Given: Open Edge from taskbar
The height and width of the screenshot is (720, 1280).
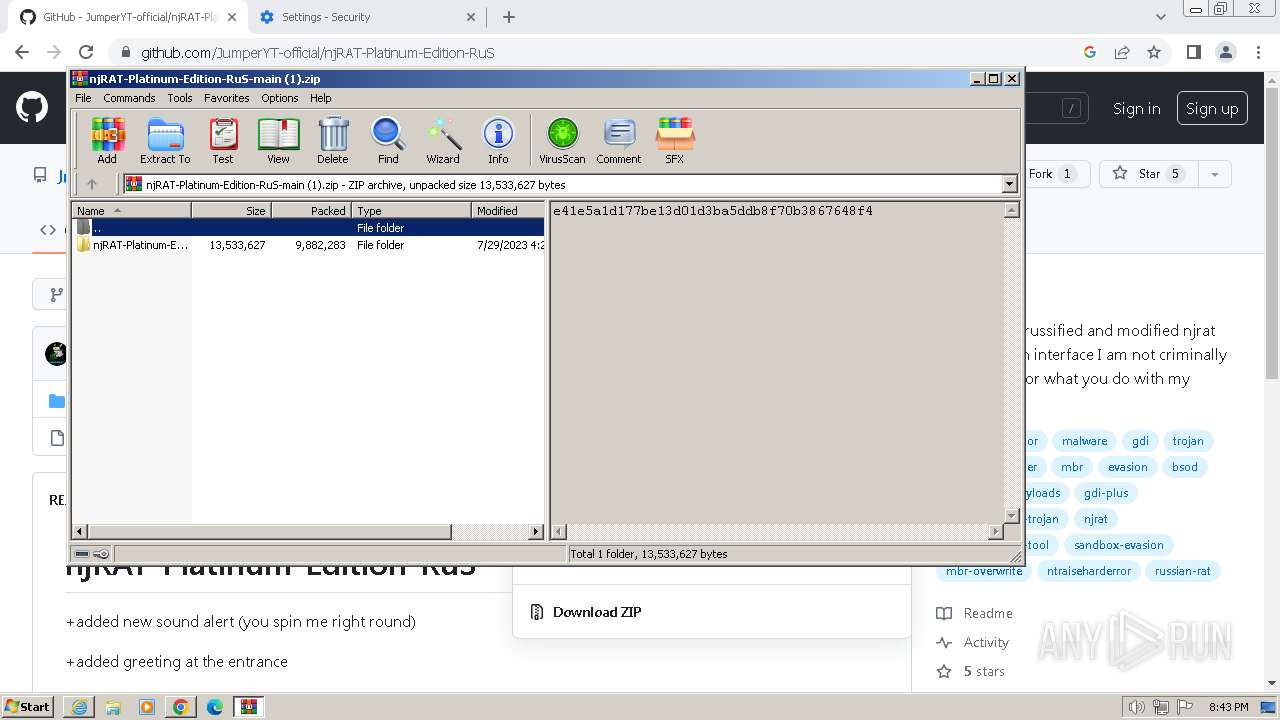Looking at the screenshot, I should (215, 707).
